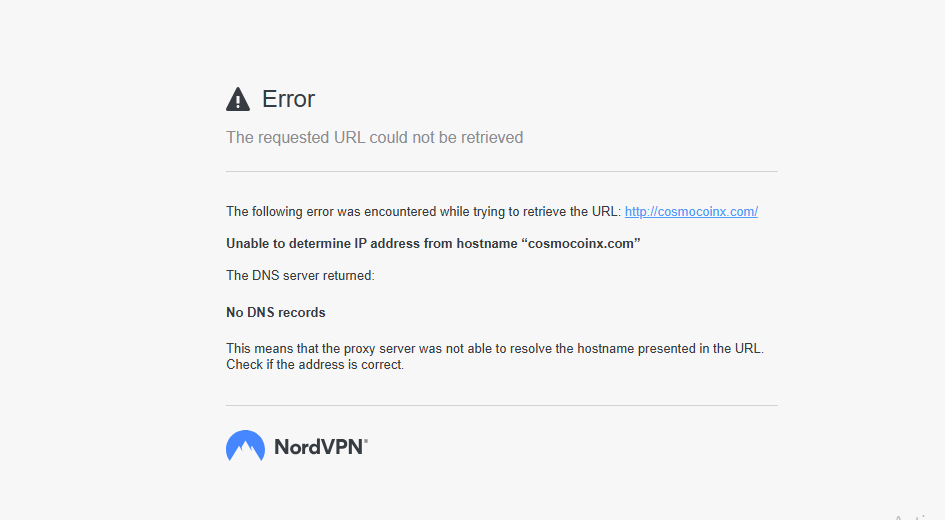Click 'The DNS server returned:' text
945x520 pixels.
click(300, 275)
